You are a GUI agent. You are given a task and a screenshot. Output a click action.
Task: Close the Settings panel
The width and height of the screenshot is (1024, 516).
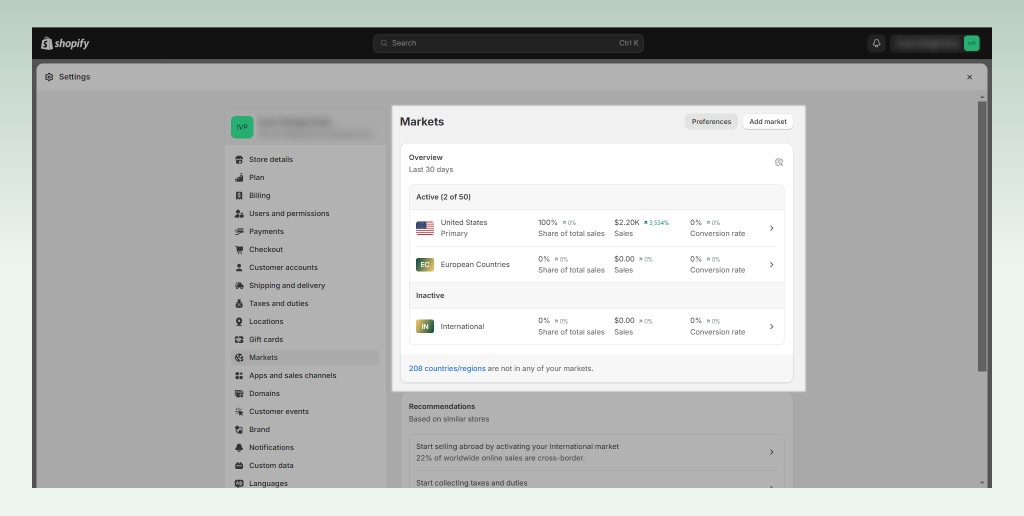969,77
